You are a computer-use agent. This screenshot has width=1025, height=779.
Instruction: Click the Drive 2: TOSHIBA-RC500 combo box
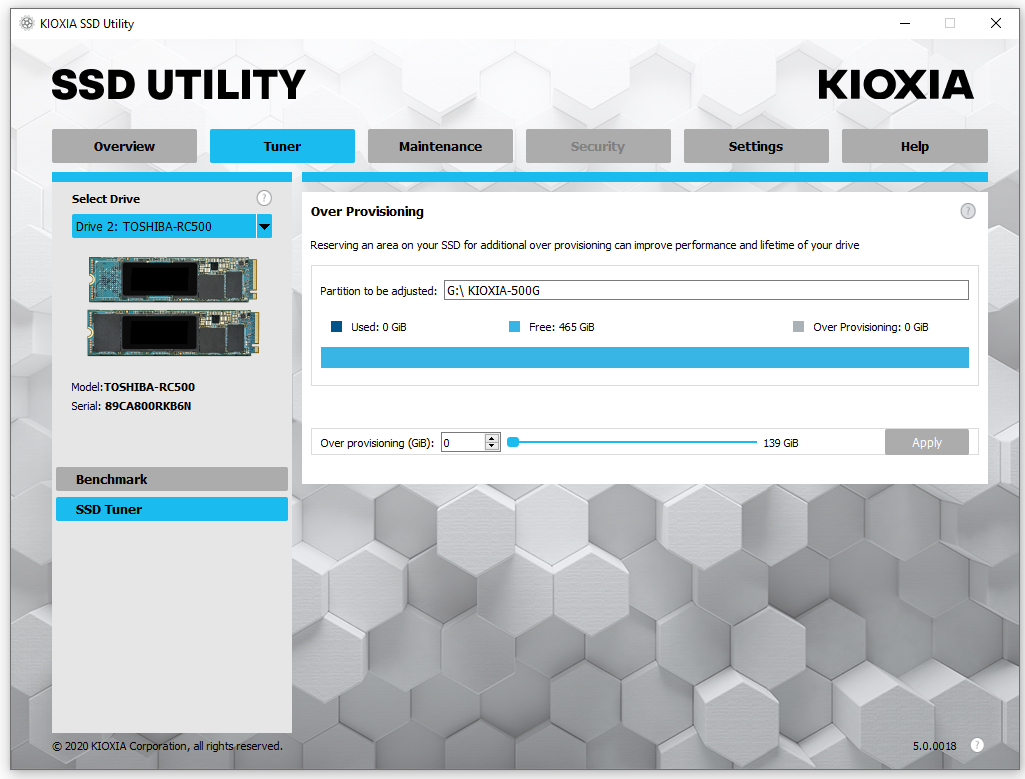pyautogui.click(x=171, y=227)
